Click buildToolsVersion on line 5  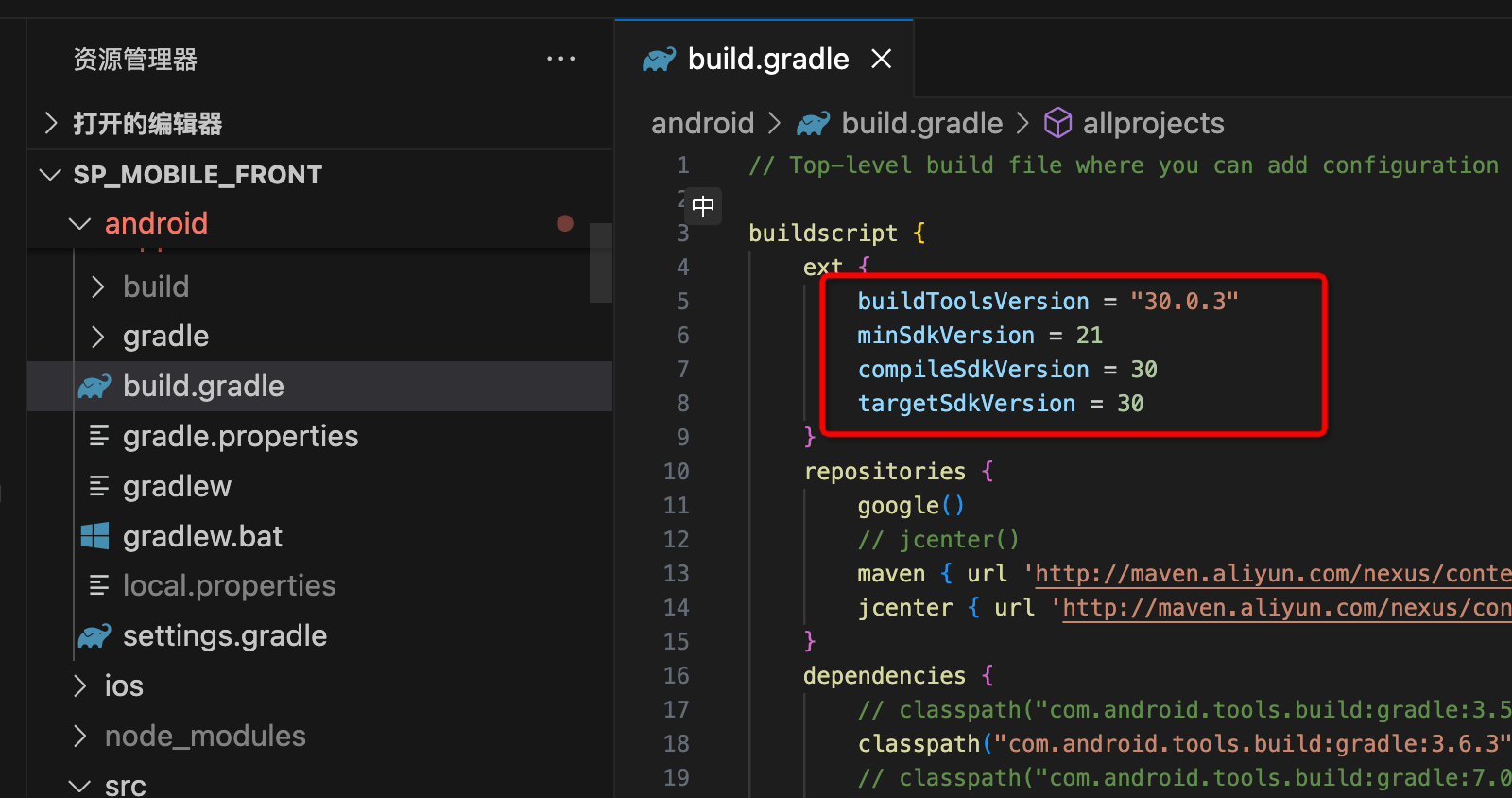coord(973,302)
